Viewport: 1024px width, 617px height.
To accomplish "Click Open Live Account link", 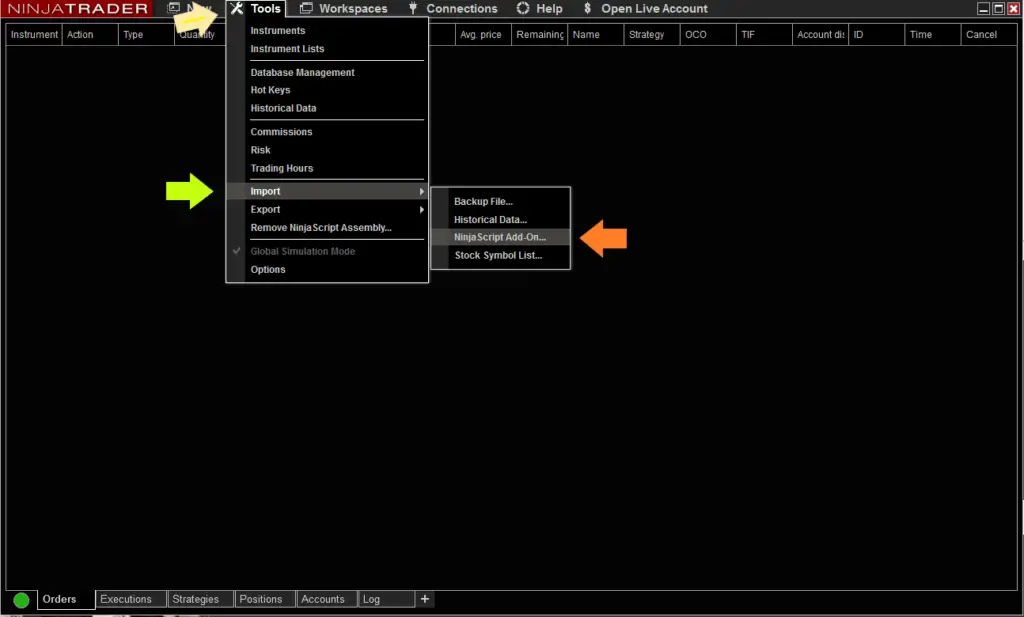I will 654,8.
